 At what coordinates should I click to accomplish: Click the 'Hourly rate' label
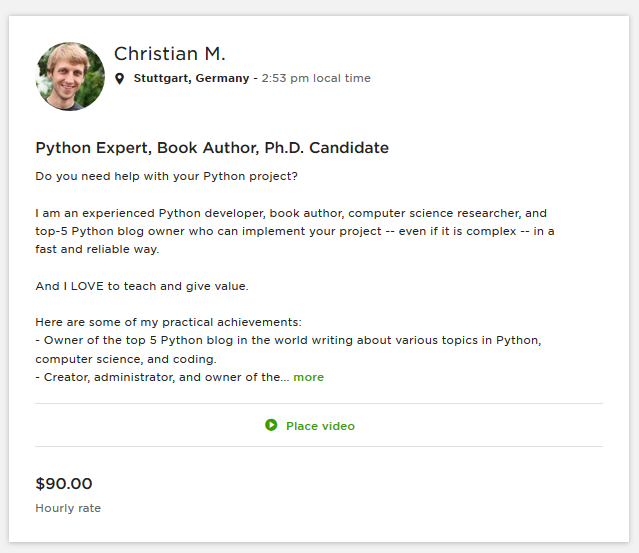[68, 508]
